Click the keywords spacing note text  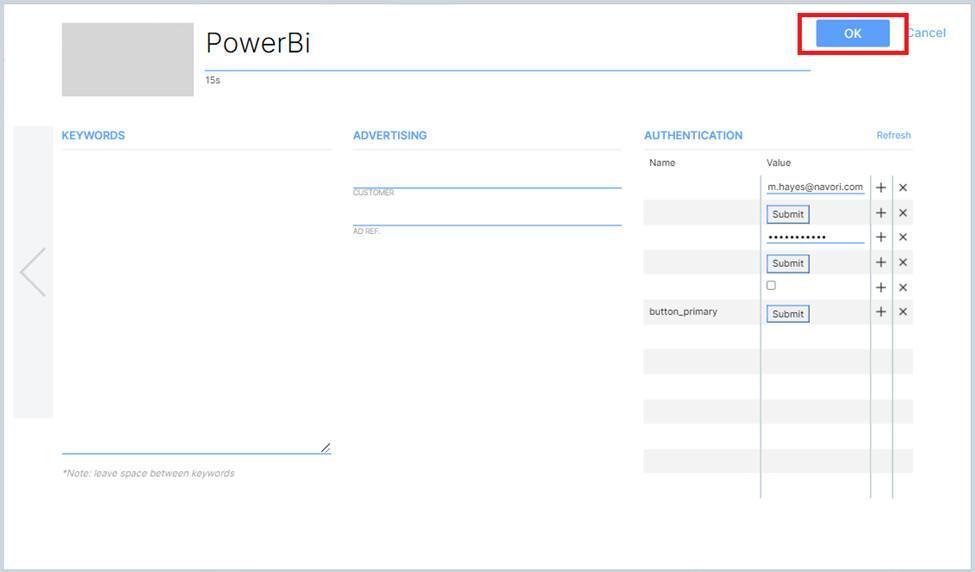(149, 473)
